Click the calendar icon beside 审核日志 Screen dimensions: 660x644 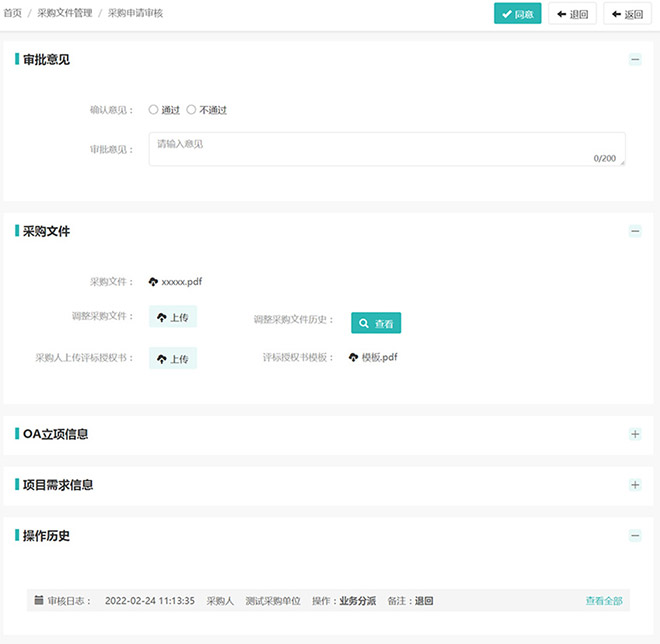click(39, 601)
